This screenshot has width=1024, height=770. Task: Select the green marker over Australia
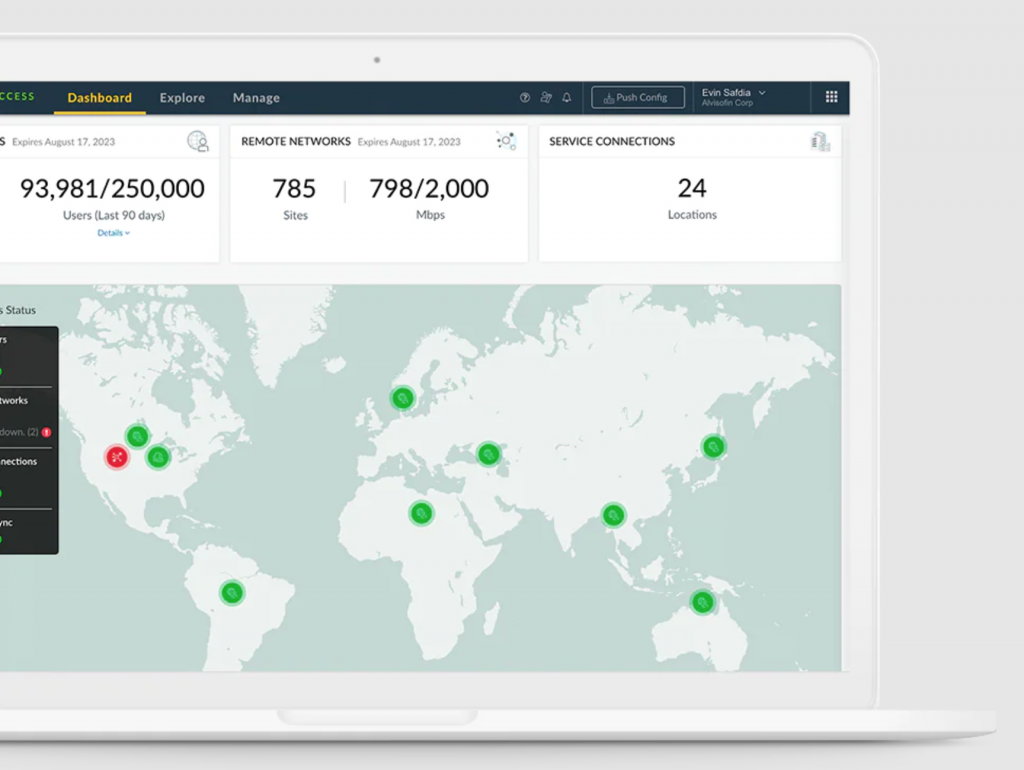(703, 602)
